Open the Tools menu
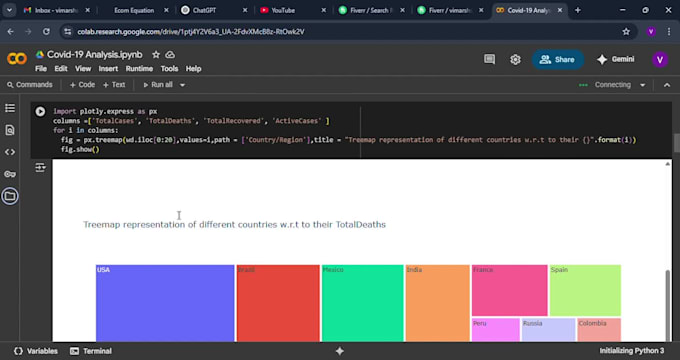Image resolution: width=680 pixels, height=360 pixels. click(169, 69)
